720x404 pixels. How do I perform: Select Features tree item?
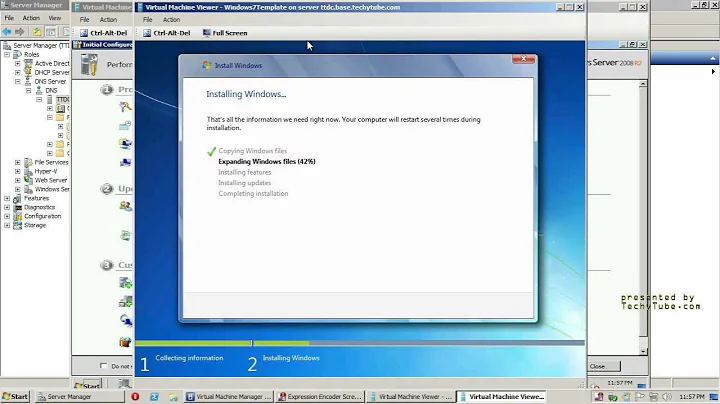pos(36,198)
